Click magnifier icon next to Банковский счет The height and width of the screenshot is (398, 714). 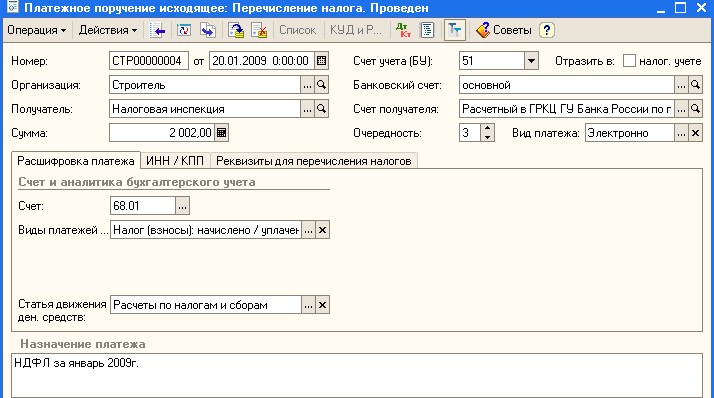tap(695, 85)
